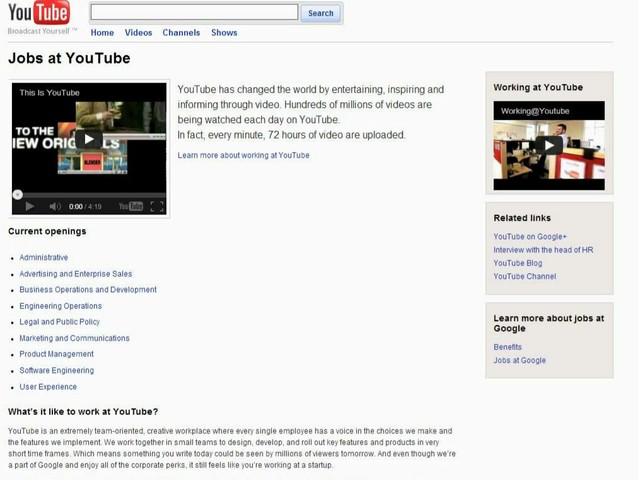
Task: Open User Experience openings
Action: [x=48, y=387]
